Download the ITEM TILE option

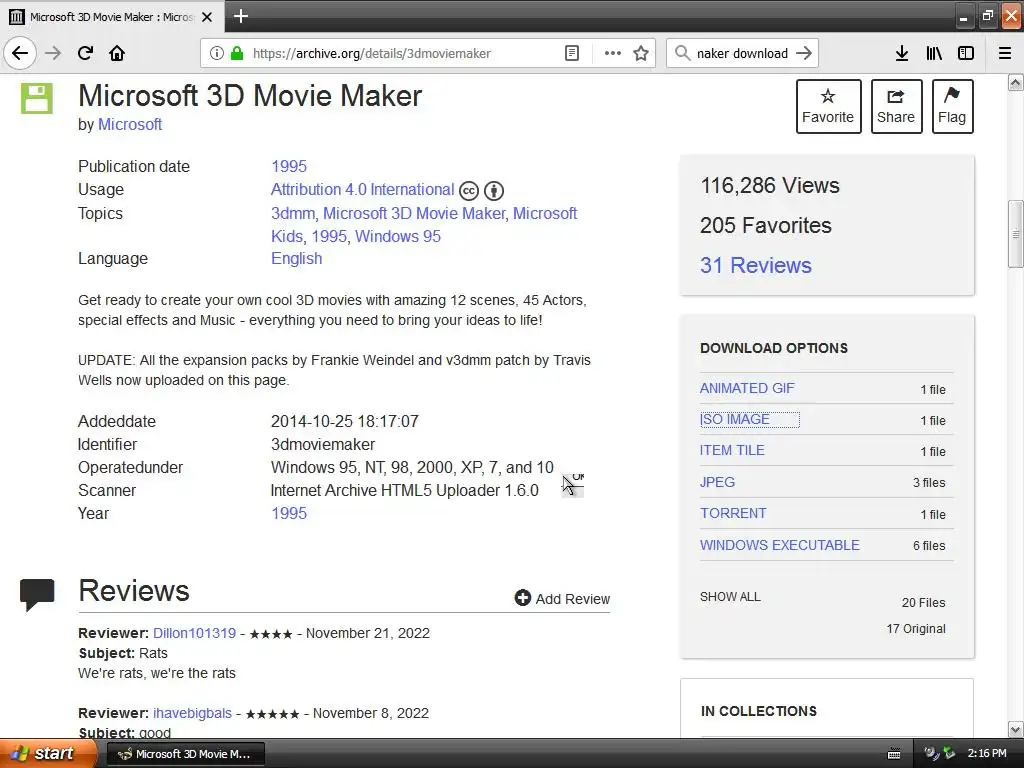tap(732, 450)
